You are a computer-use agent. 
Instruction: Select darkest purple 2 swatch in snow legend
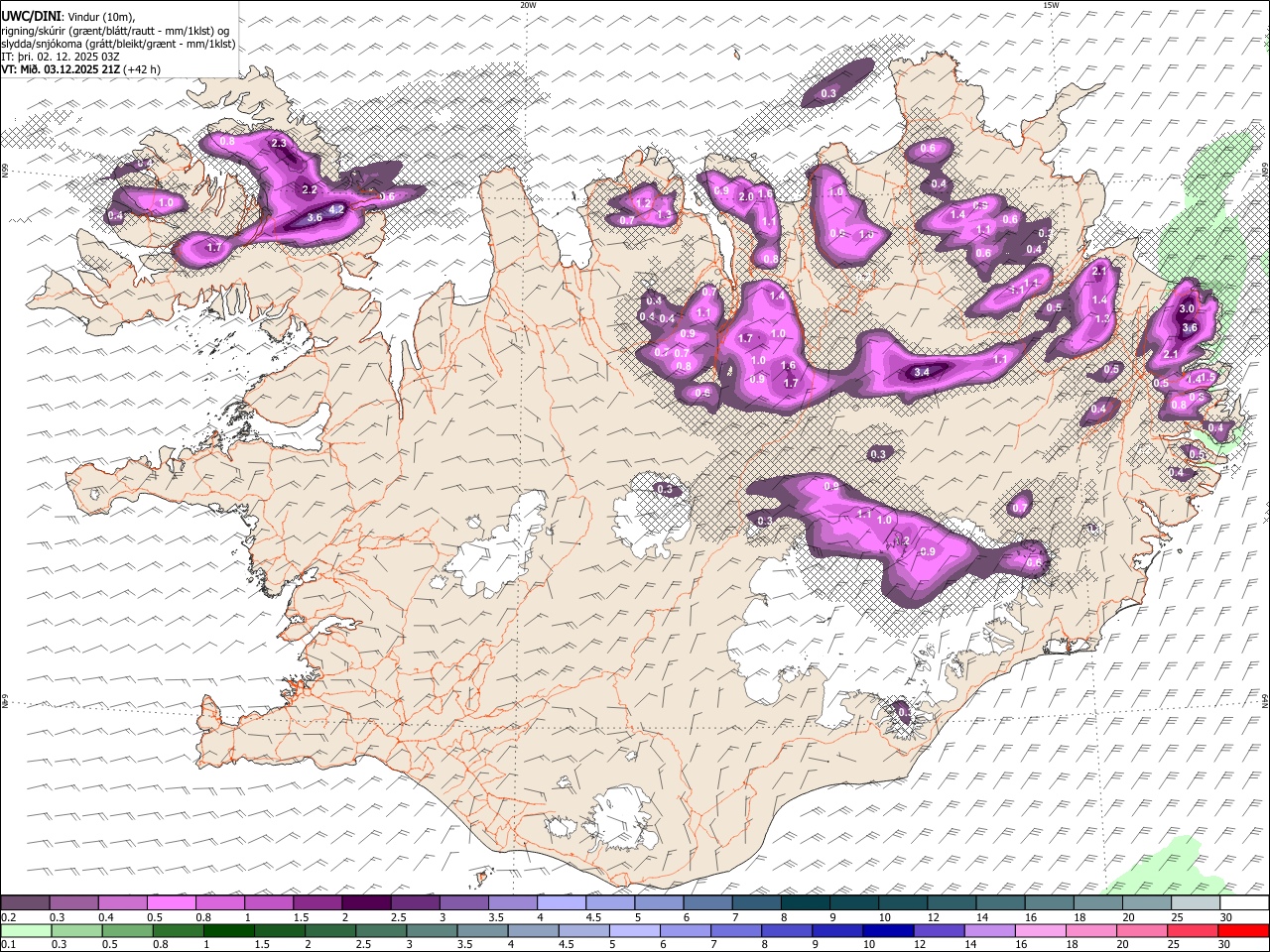point(365,903)
